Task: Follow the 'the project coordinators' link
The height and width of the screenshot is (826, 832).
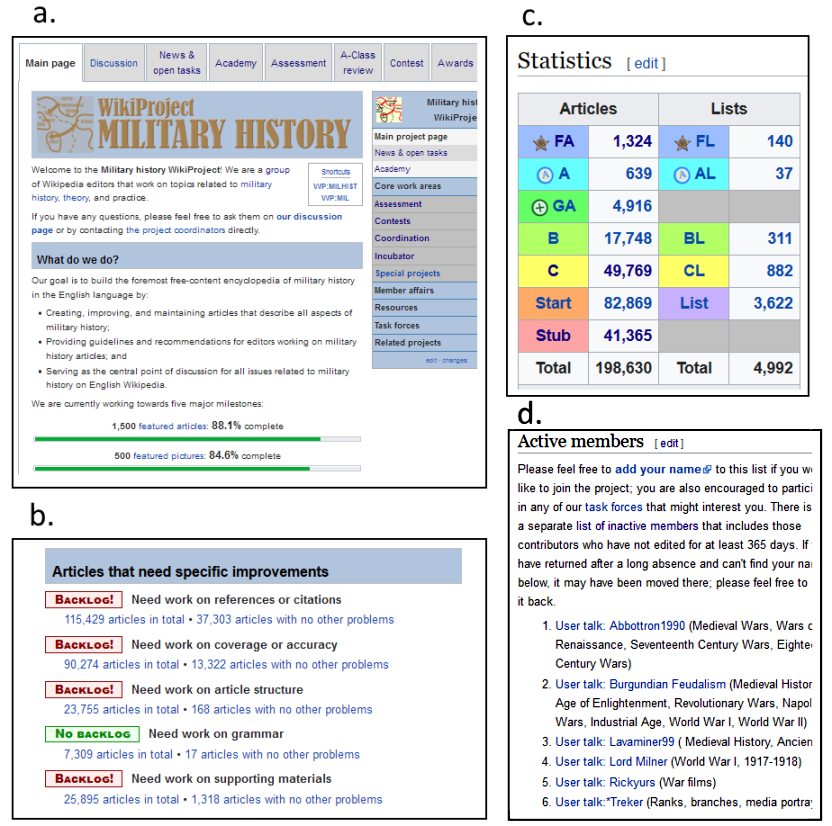Action: [x=176, y=230]
